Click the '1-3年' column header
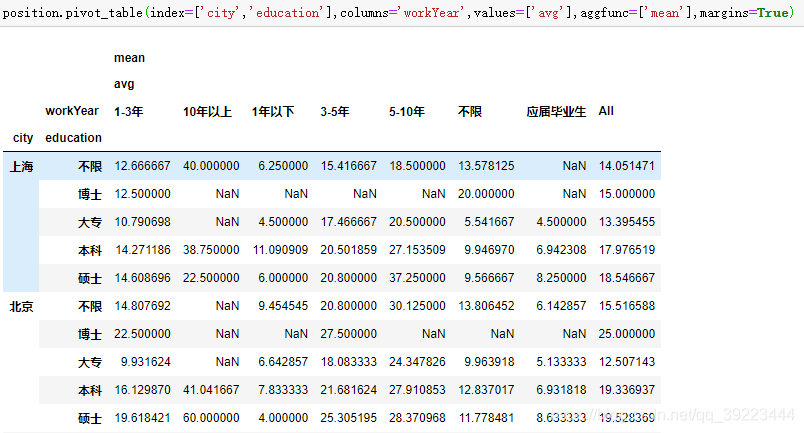This screenshot has width=804, height=433. click(128, 111)
